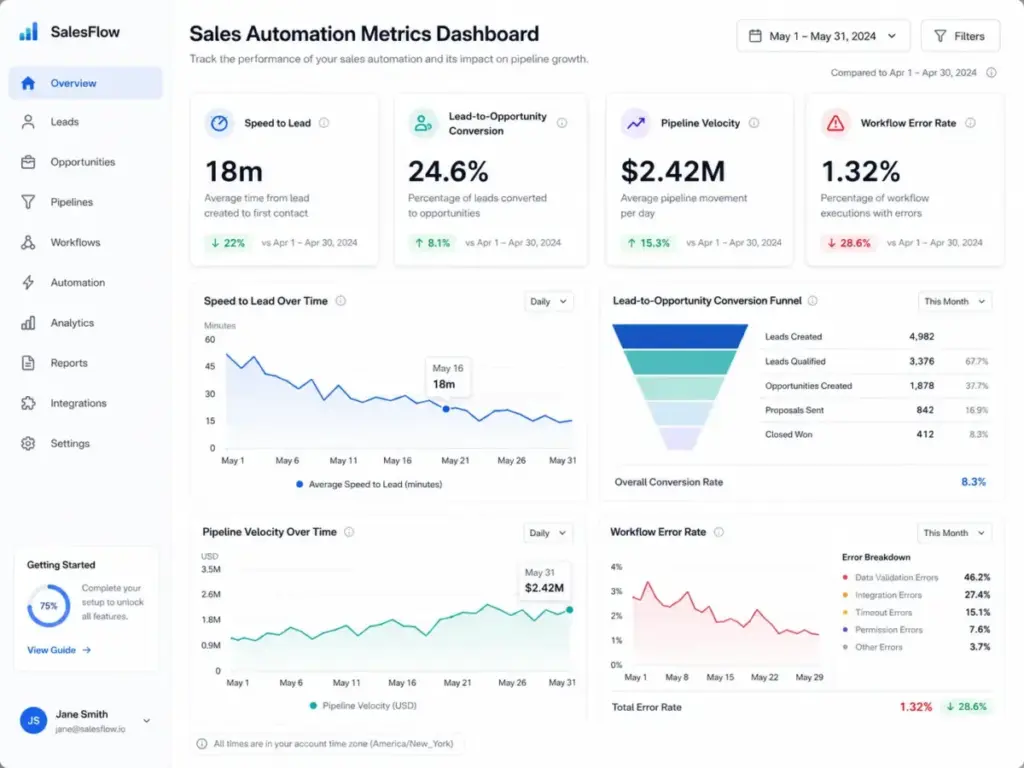Open the Filters button
Viewport: 1024px width, 768px height.
pyautogui.click(x=960, y=36)
